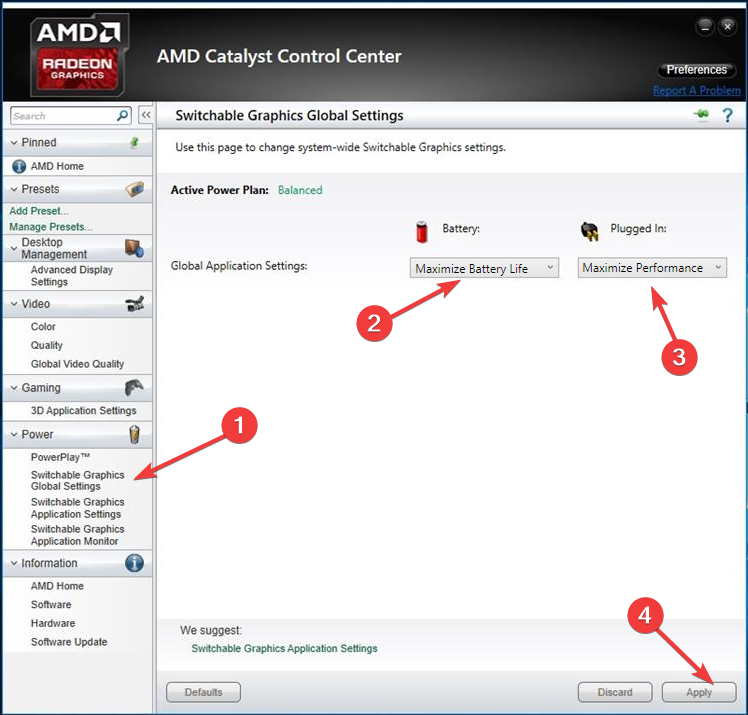Image resolution: width=748 pixels, height=715 pixels.
Task: Click the Apply button
Action: tap(699, 692)
